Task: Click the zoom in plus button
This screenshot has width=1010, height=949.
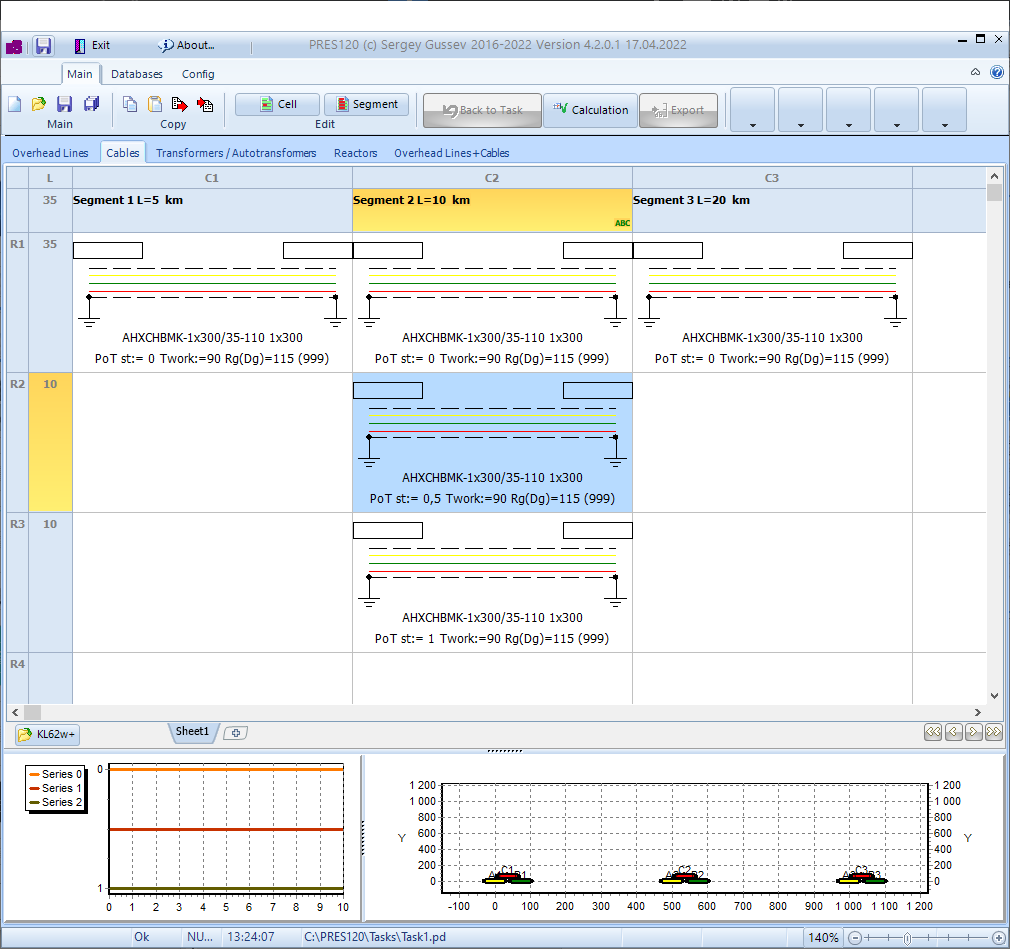Action: click(998, 938)
